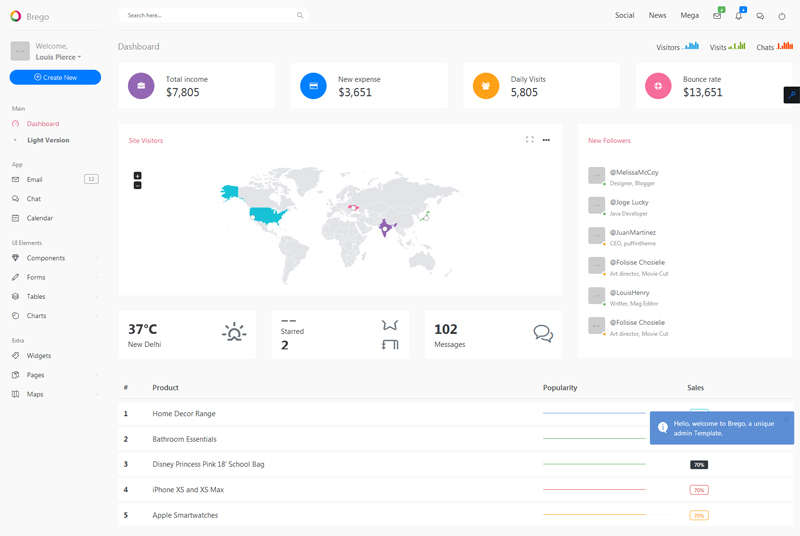Click into the Search here field
This screenshot has height=536, width=800.
pos(205,16)
